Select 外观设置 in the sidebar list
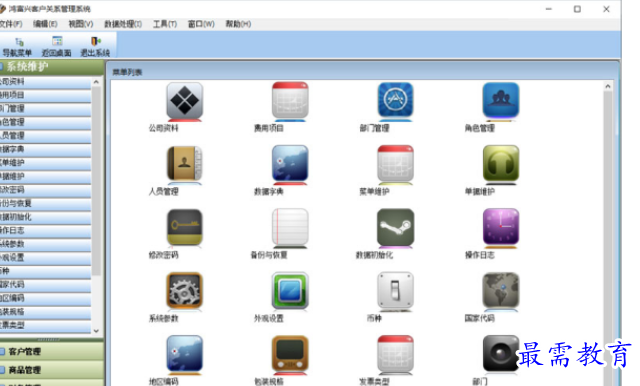640x386 pixels. click(45, 257)
